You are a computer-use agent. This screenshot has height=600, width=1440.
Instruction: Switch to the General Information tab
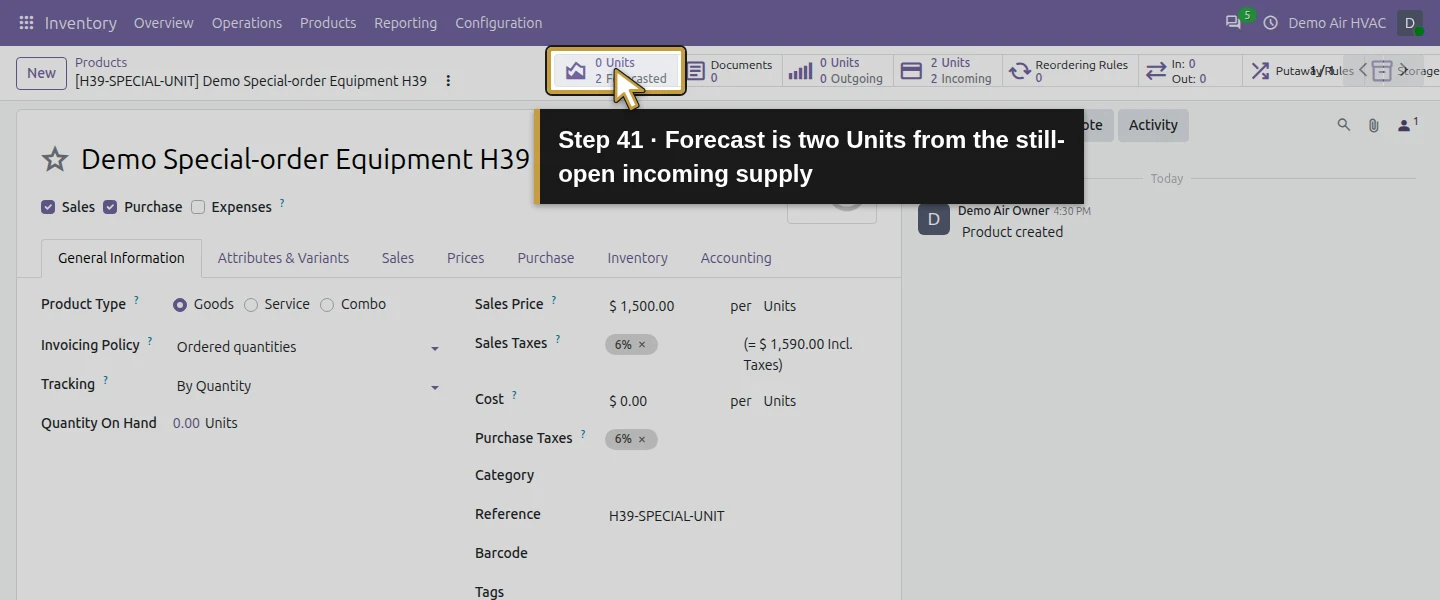pyautogui.click(x=121, y=258)
